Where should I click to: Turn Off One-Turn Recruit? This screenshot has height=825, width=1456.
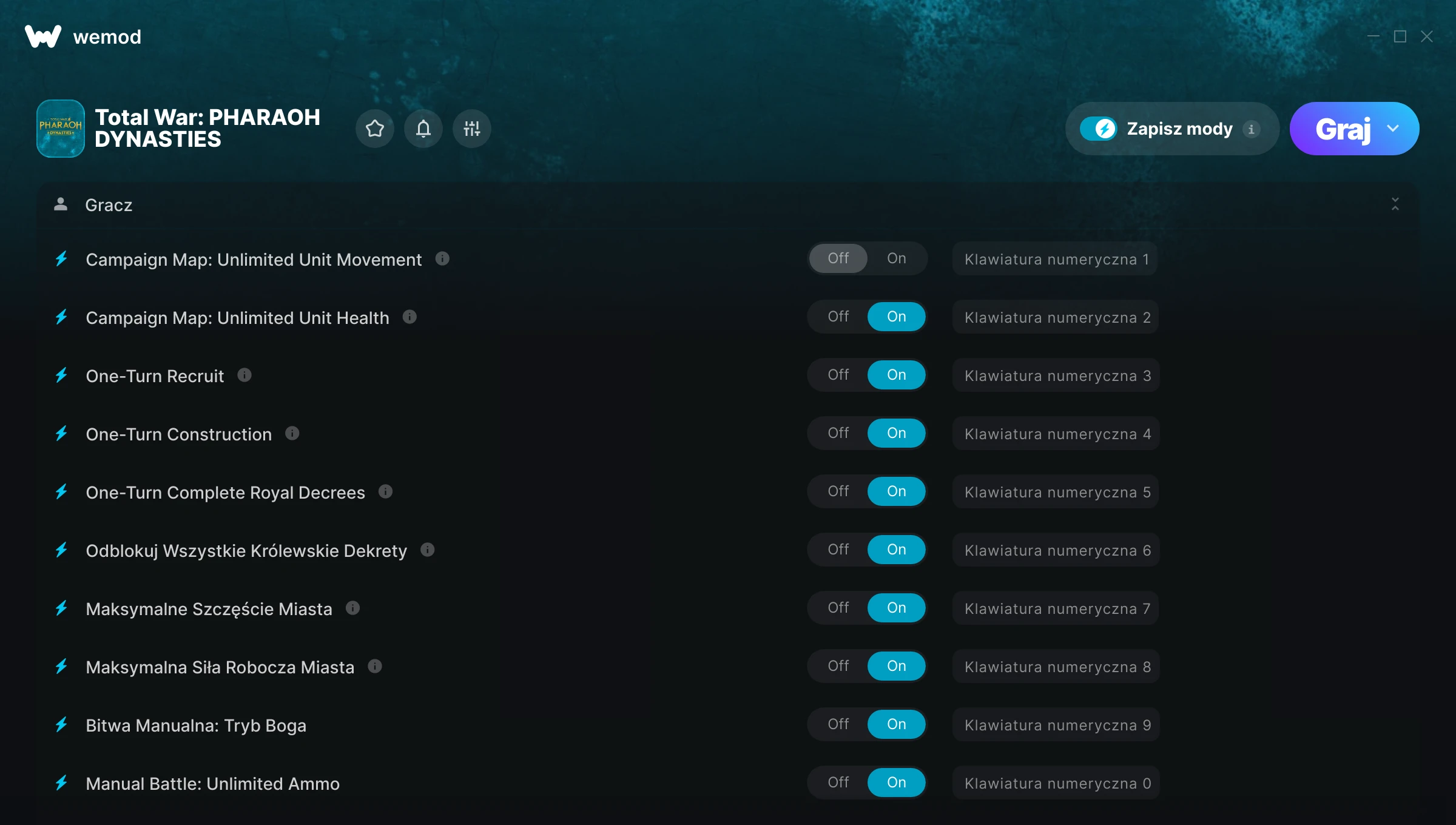[838, 375]
